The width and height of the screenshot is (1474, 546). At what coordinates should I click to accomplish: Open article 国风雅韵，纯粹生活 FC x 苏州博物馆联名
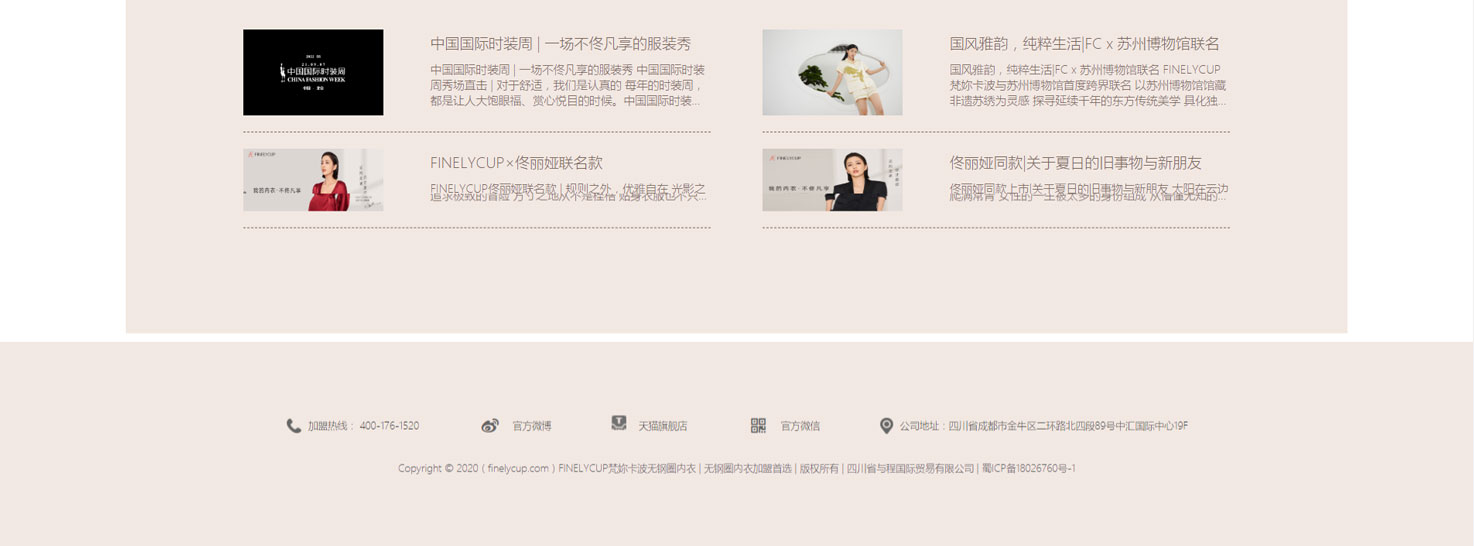(x=1084, y=44)
